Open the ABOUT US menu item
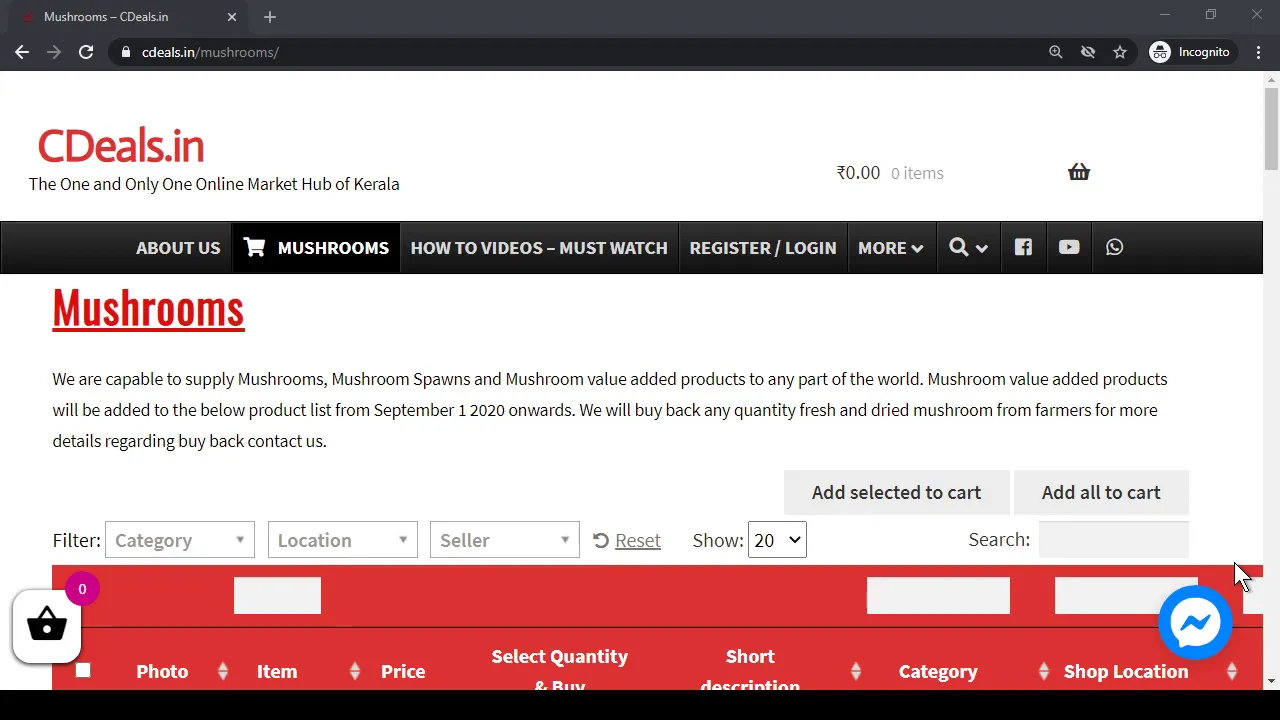The image size is (1280, 720). (x=178, y=247)
